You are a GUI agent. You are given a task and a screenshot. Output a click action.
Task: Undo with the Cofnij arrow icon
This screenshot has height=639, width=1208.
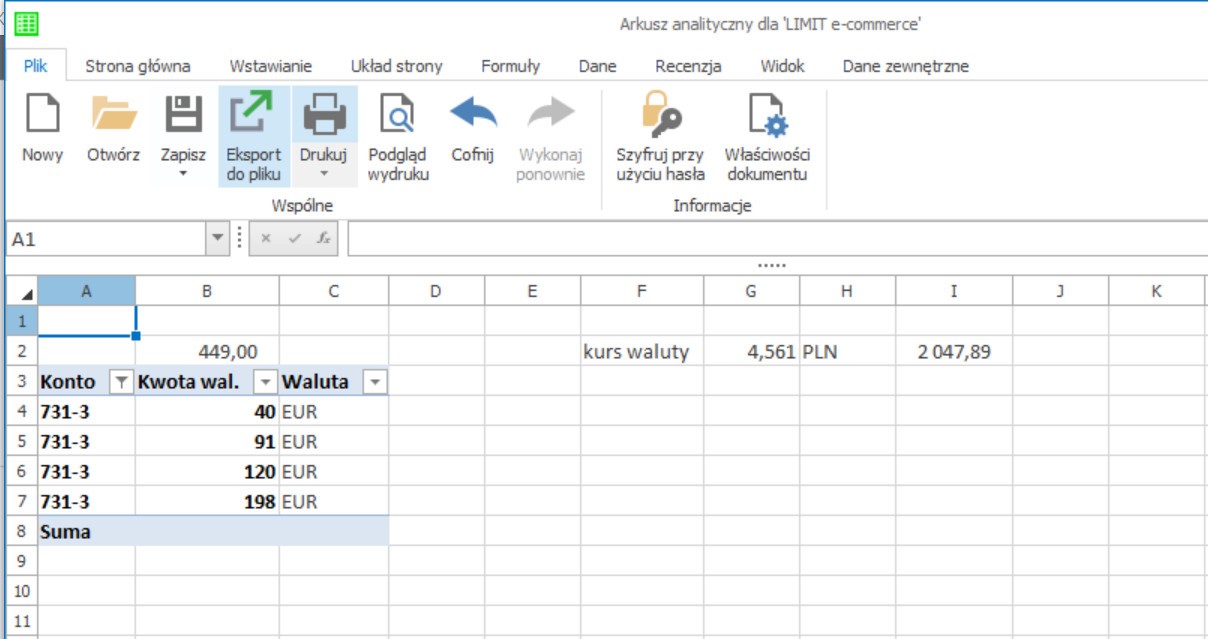coord(472,112)
